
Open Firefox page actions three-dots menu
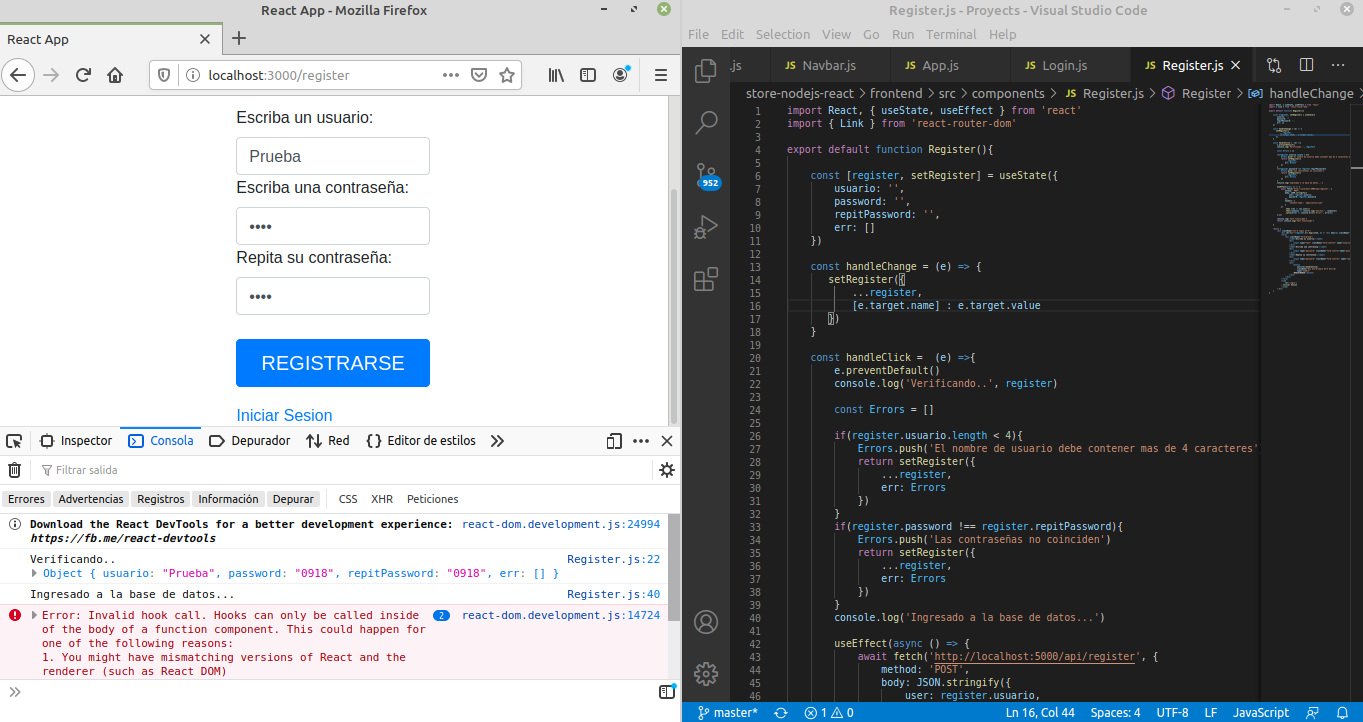coord(451,75)
